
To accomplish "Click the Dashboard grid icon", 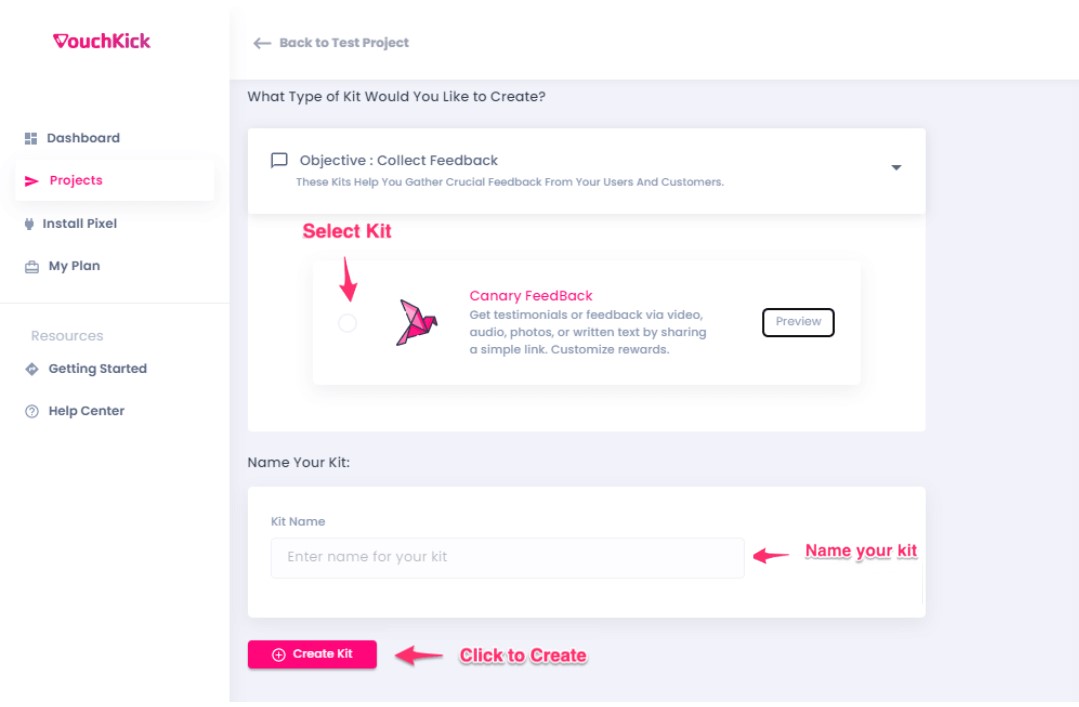I will [x=31, y=138].
